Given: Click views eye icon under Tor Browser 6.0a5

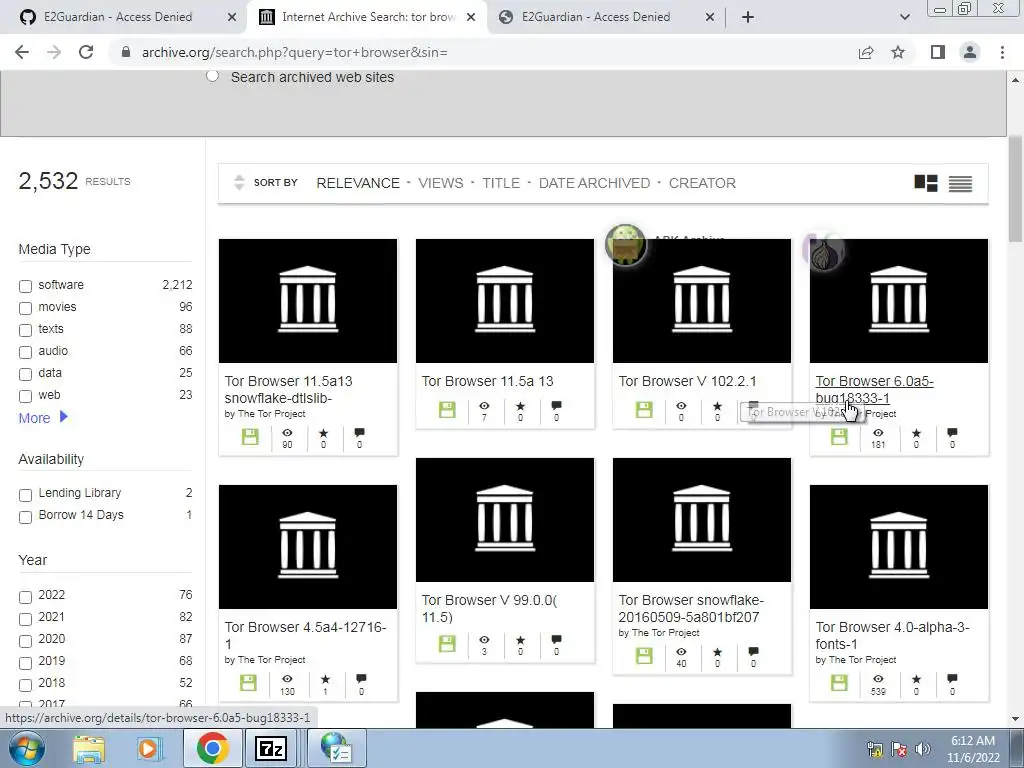Looking at the screenshot, I should coord(878,432).
